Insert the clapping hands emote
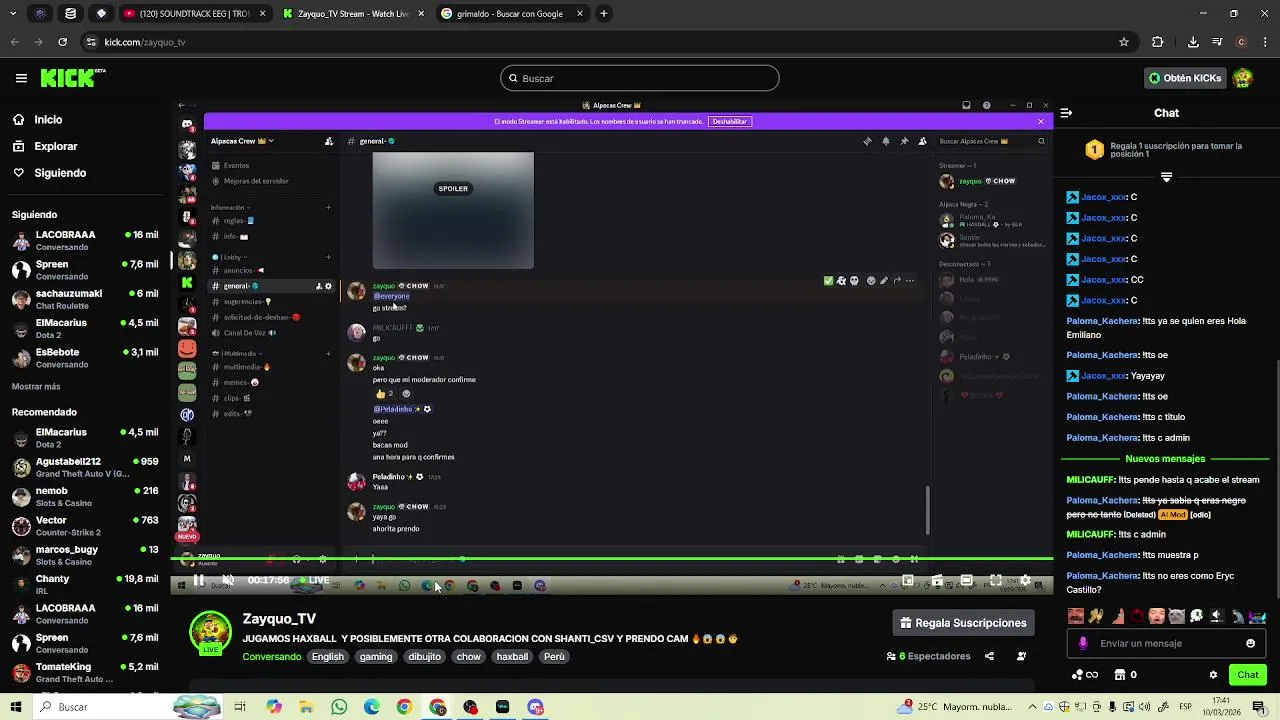The image size is (1280, 720). point(1096,616)
